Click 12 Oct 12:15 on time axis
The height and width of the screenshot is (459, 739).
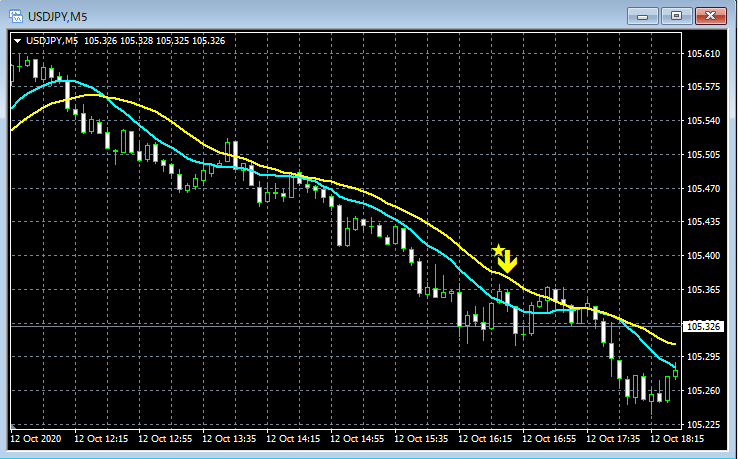click(101, 439)
